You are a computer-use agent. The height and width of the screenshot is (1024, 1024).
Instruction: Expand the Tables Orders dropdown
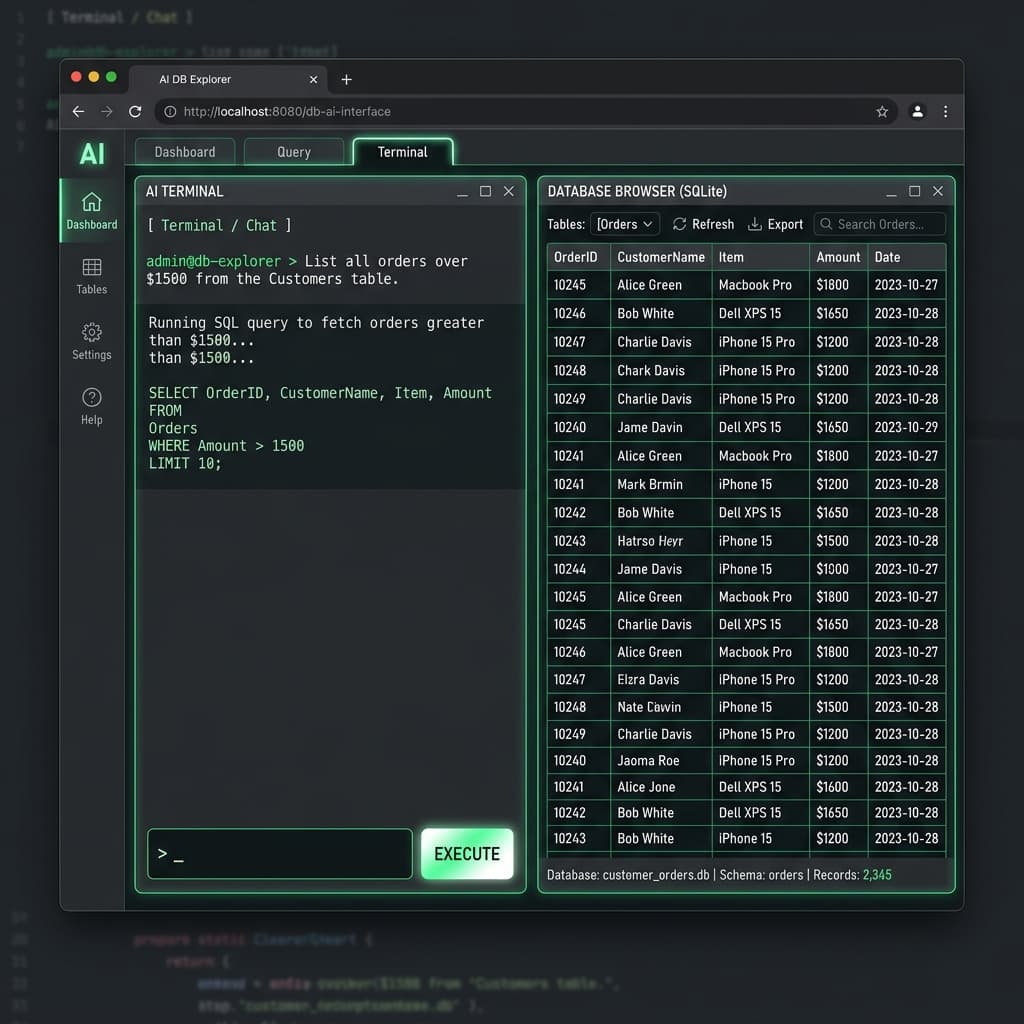click(x=624, y=224)
